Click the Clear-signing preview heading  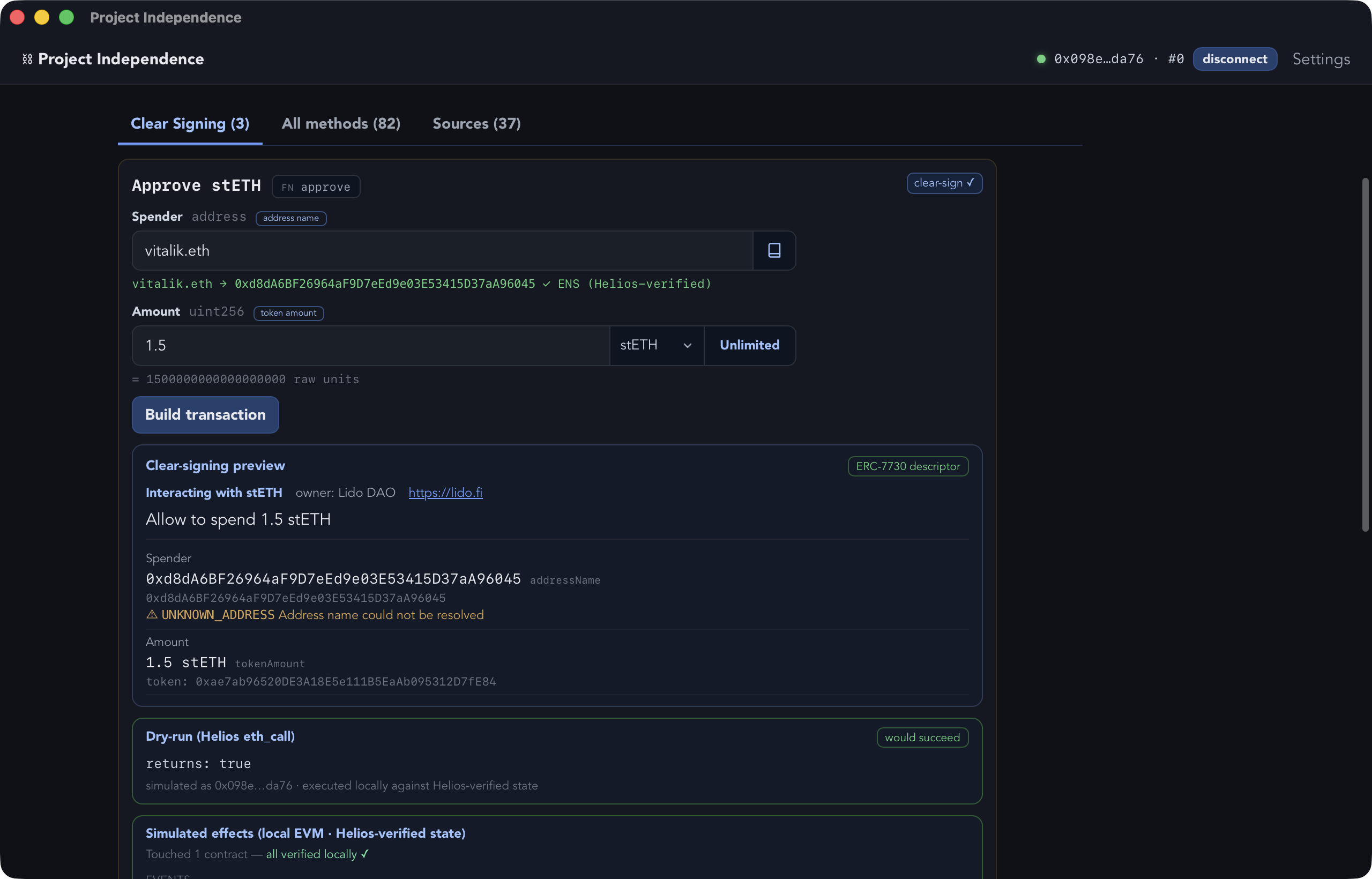(x=215, y=465)
